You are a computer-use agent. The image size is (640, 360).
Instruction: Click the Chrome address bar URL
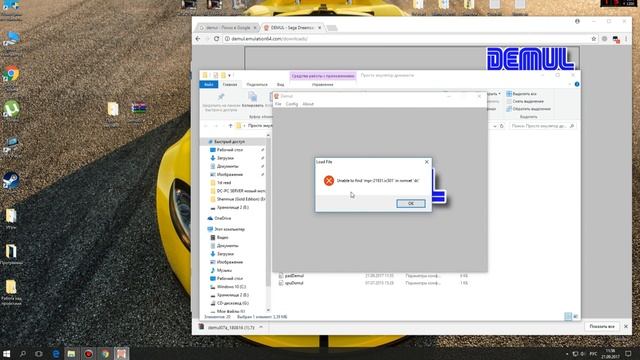(269, 39)
